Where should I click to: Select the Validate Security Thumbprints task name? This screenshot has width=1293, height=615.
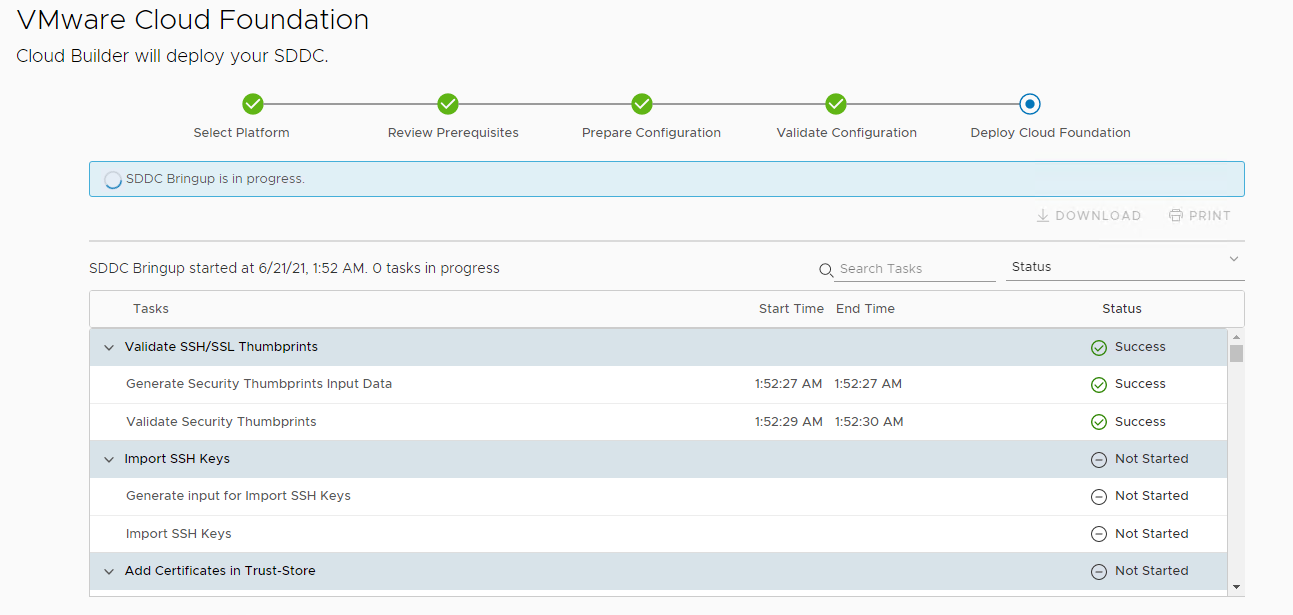[221, 422]
